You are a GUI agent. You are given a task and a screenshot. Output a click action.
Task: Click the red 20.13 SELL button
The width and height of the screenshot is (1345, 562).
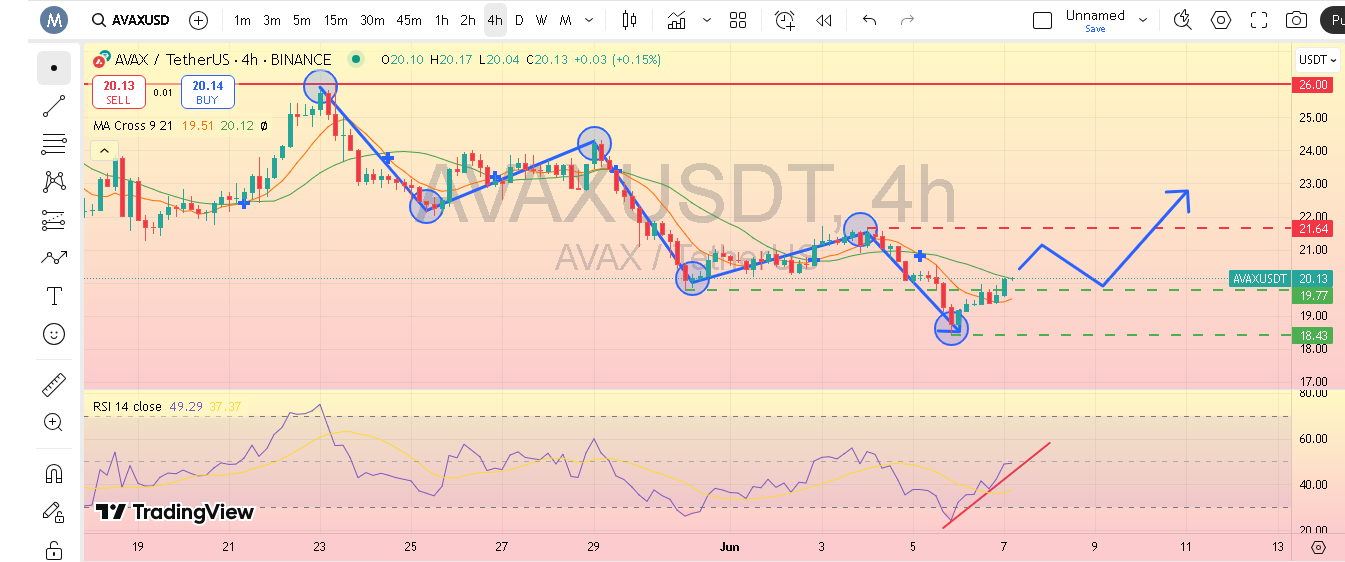click(x=118, y=92)
